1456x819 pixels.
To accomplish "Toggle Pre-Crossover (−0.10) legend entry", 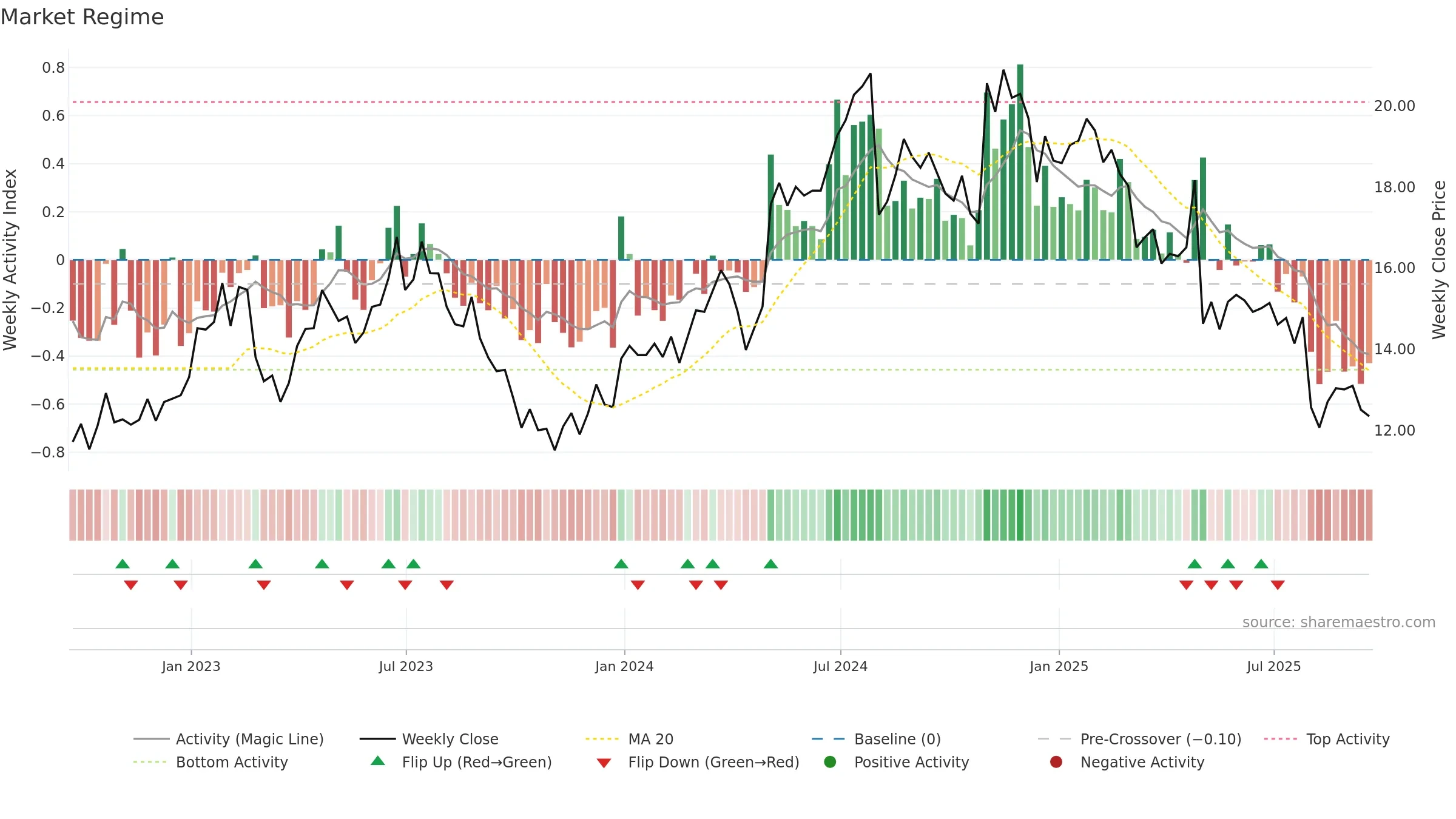I will [1139, 739].
